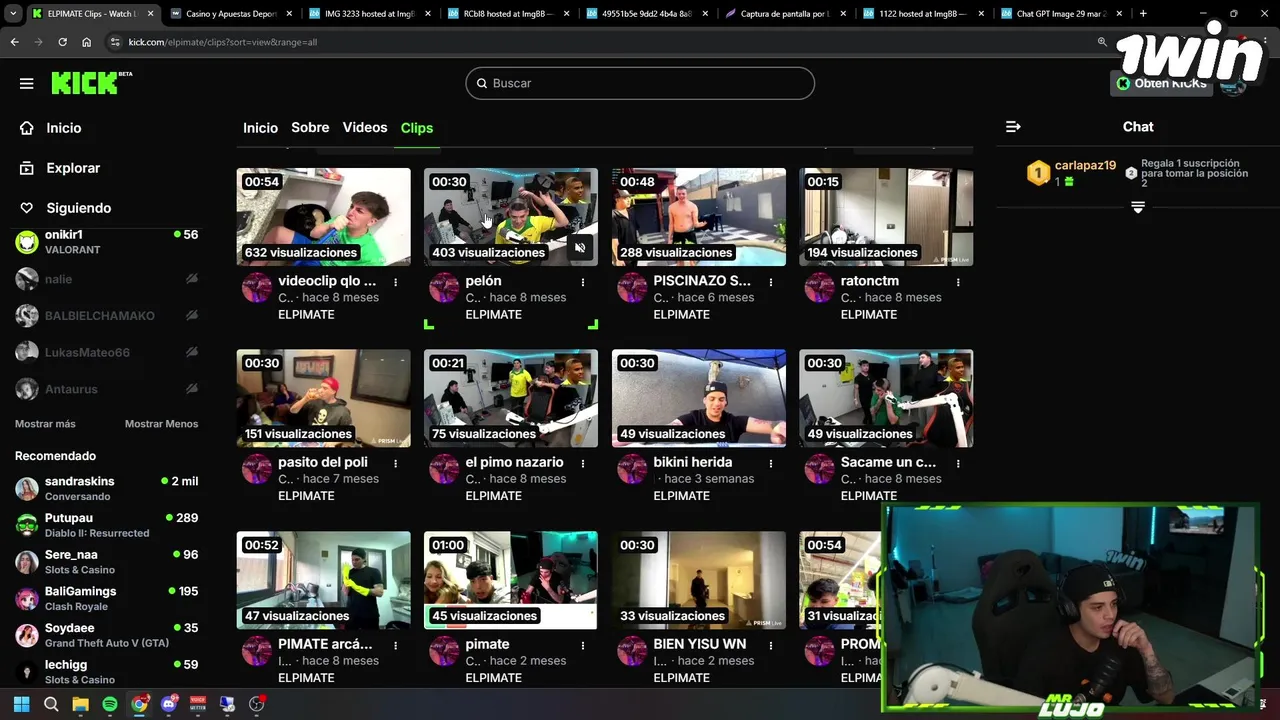Open sandraskins recommended channel

pos(106,489)
